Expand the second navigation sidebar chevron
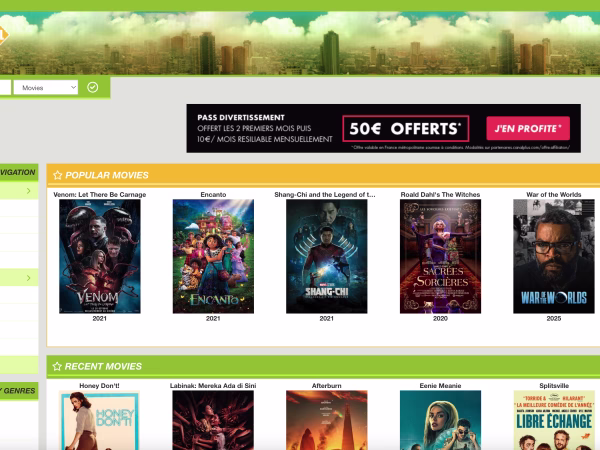 (x=28, y=277)
